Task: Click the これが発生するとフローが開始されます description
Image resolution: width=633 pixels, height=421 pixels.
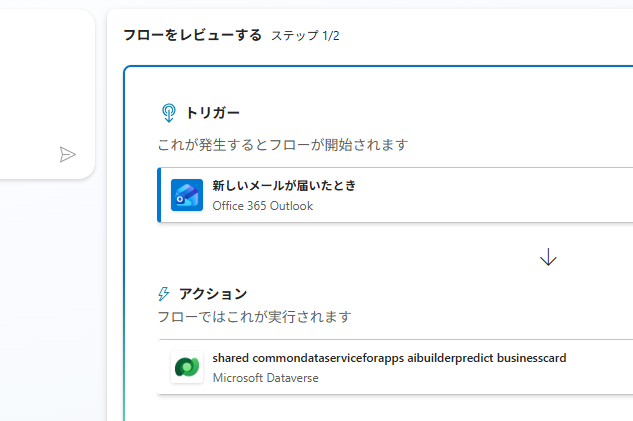Action: [x=283, y=145]
